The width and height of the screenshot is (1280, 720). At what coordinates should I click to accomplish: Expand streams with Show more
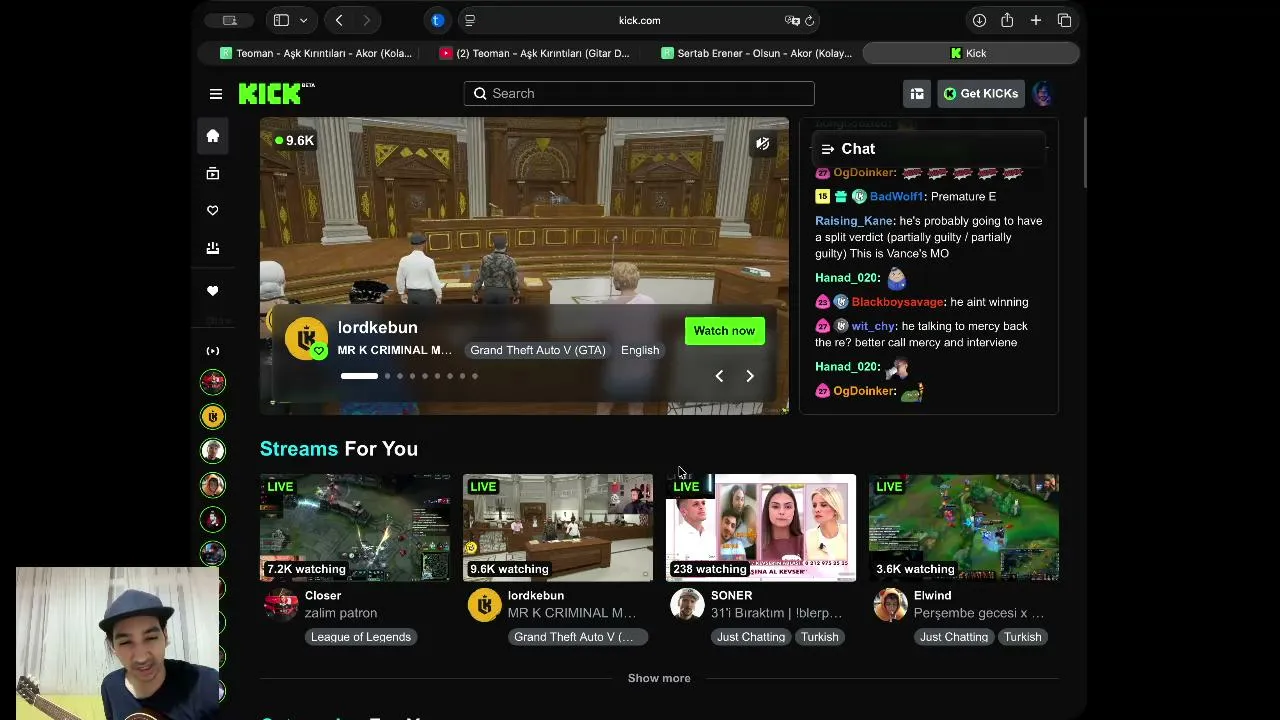point(659,678)
